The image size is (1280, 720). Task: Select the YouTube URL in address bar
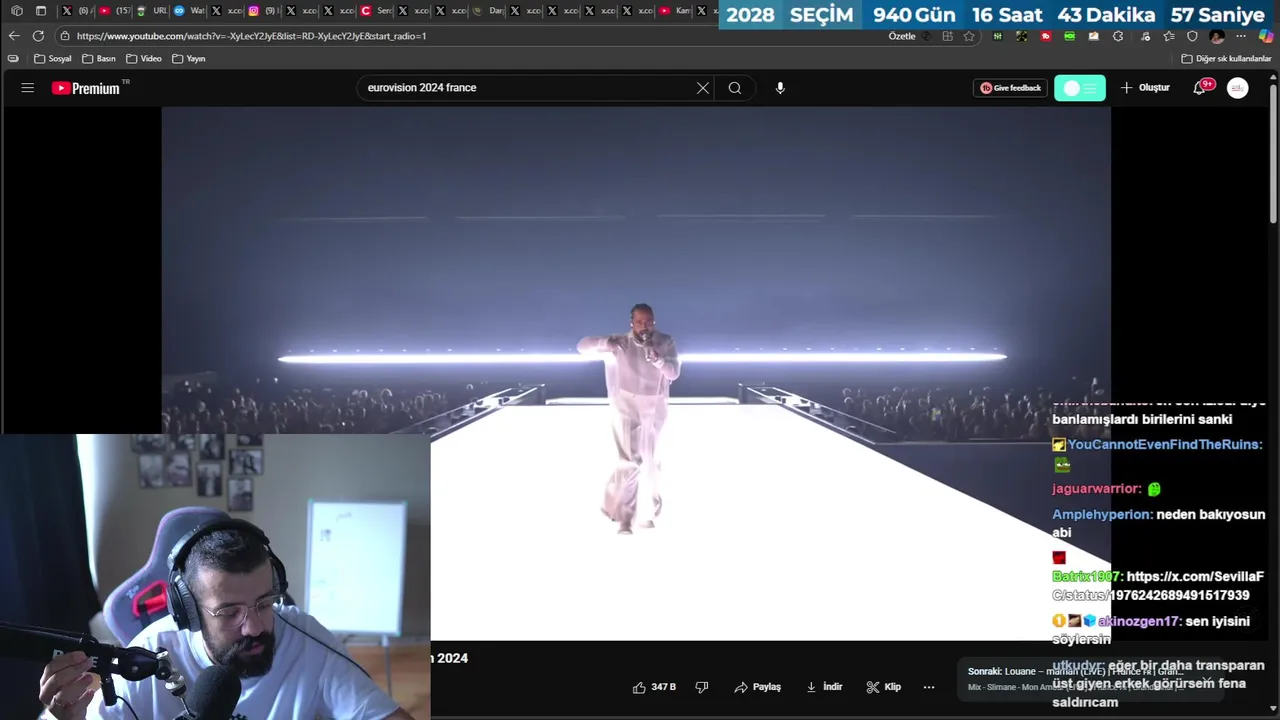pos(251,36)
